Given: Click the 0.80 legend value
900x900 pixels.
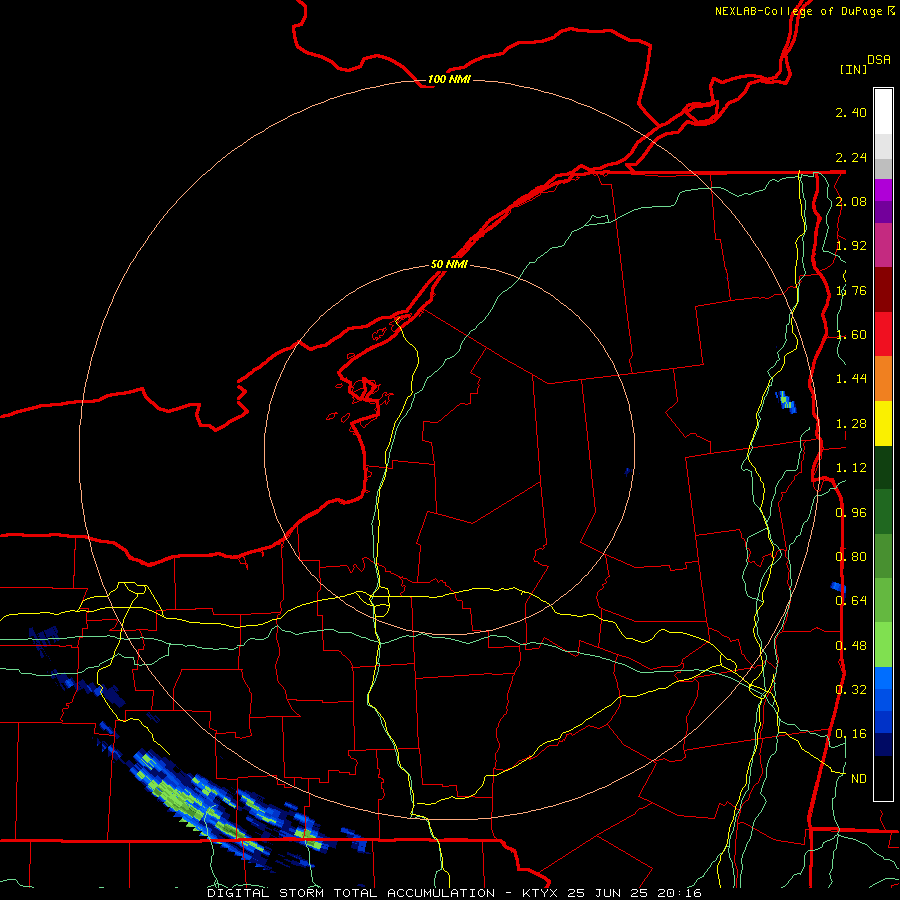Looking at the screenshot, I should coord(851,557).
